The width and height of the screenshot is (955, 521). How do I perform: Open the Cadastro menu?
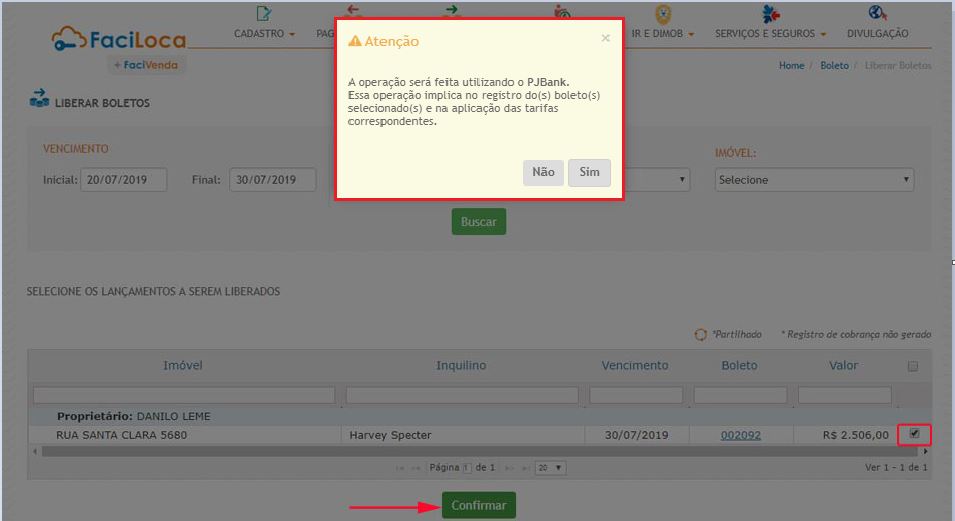(x=264, y=34)
